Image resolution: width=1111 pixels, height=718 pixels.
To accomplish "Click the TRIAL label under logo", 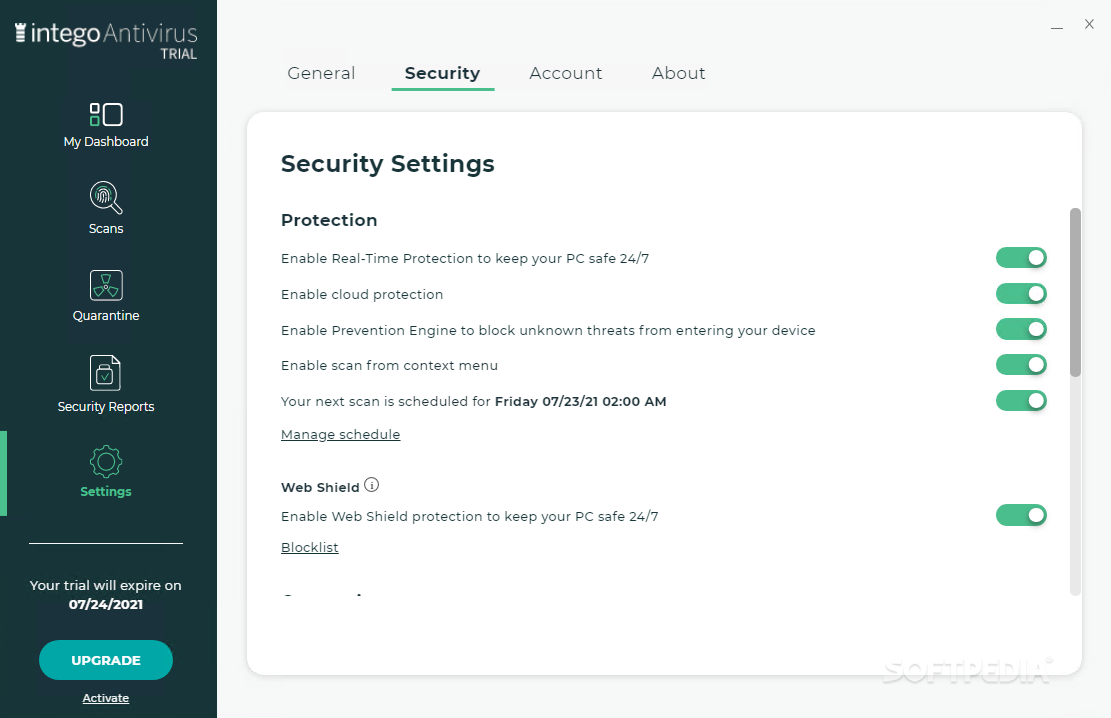I will tap(179, 54).
